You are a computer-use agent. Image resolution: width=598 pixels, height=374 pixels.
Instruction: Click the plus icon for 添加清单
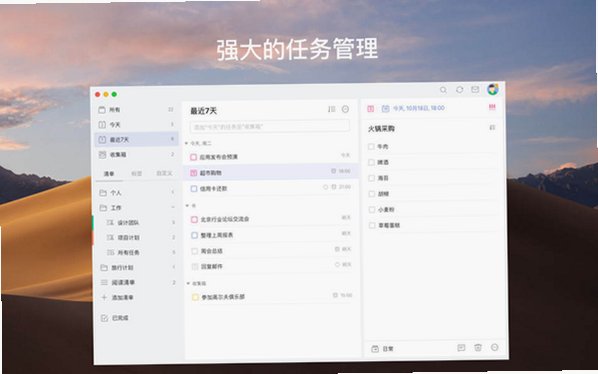[x=104, y=297]
